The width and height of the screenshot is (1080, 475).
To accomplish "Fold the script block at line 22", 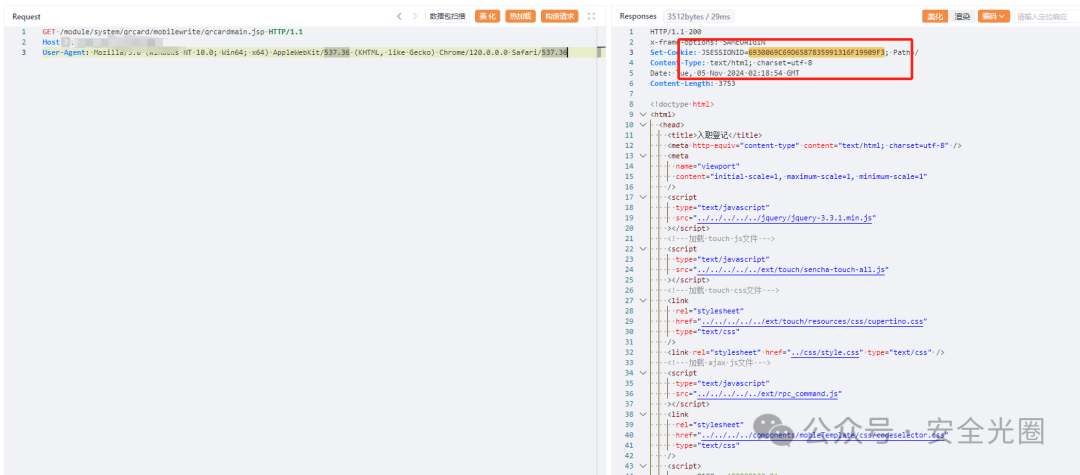I will 643,249.
